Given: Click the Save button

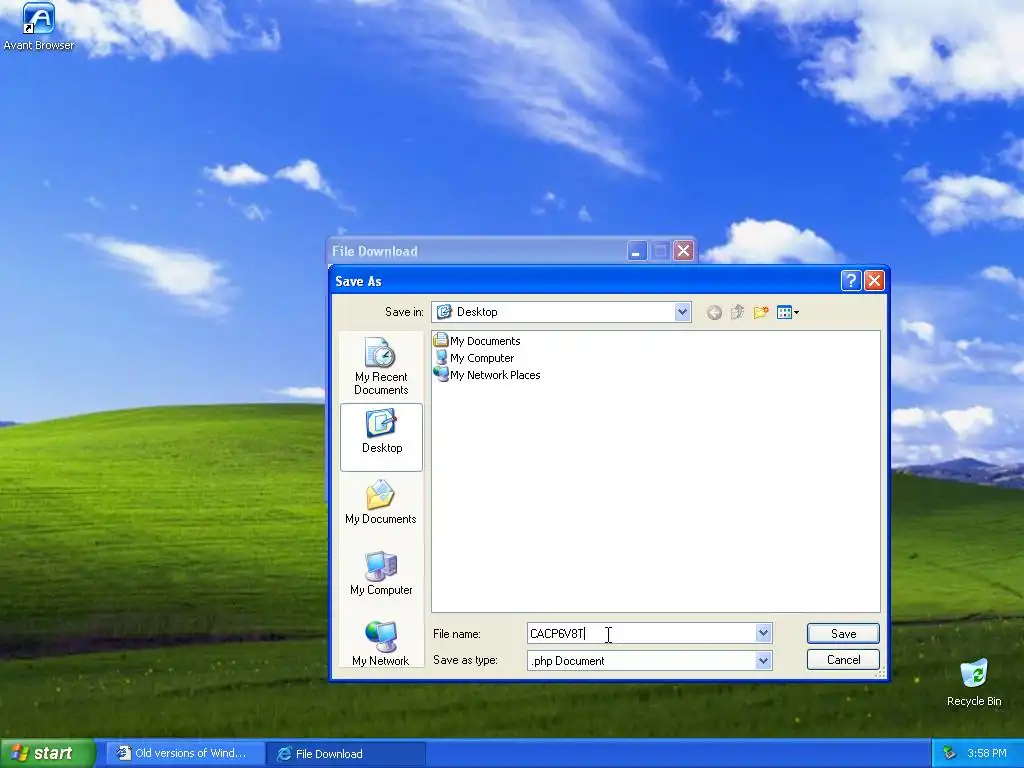Looking at the screenshot, I should 843,633.
